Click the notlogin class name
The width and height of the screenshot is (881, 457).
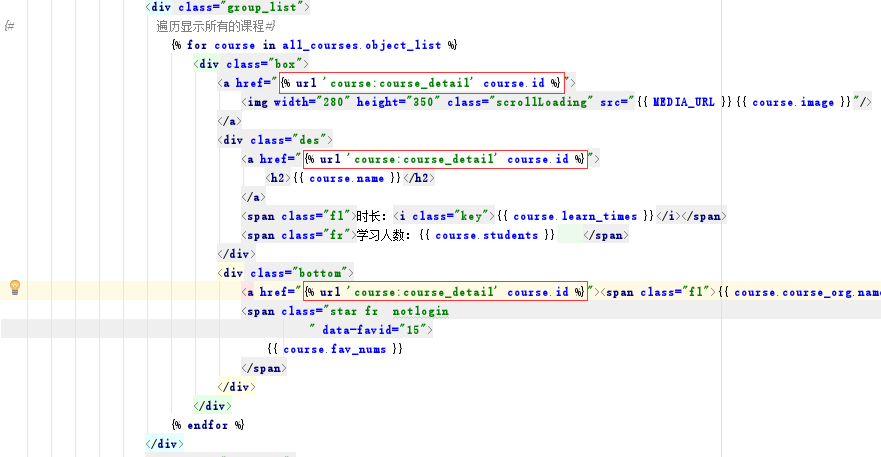pos(420,311)
